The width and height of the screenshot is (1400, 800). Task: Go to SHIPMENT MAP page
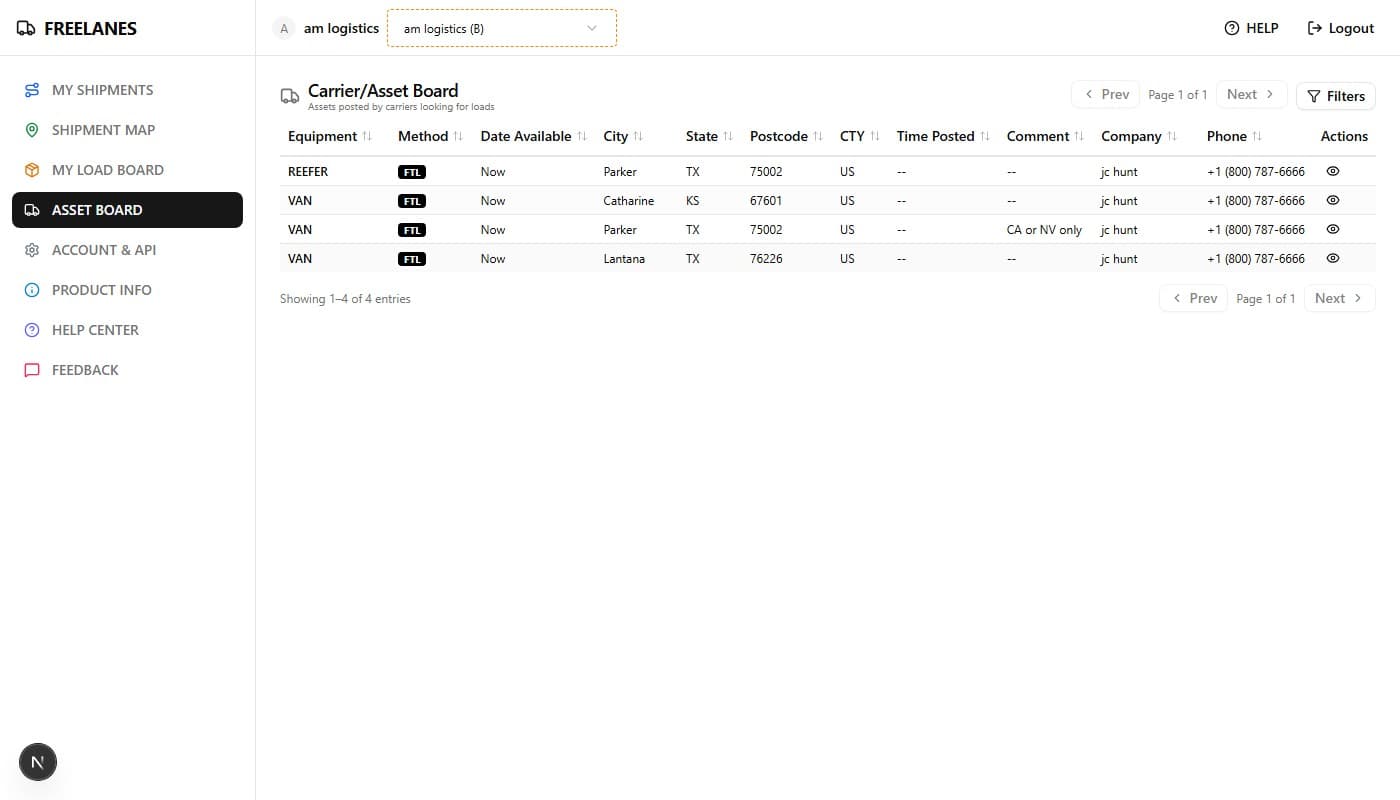coord(127,130)
